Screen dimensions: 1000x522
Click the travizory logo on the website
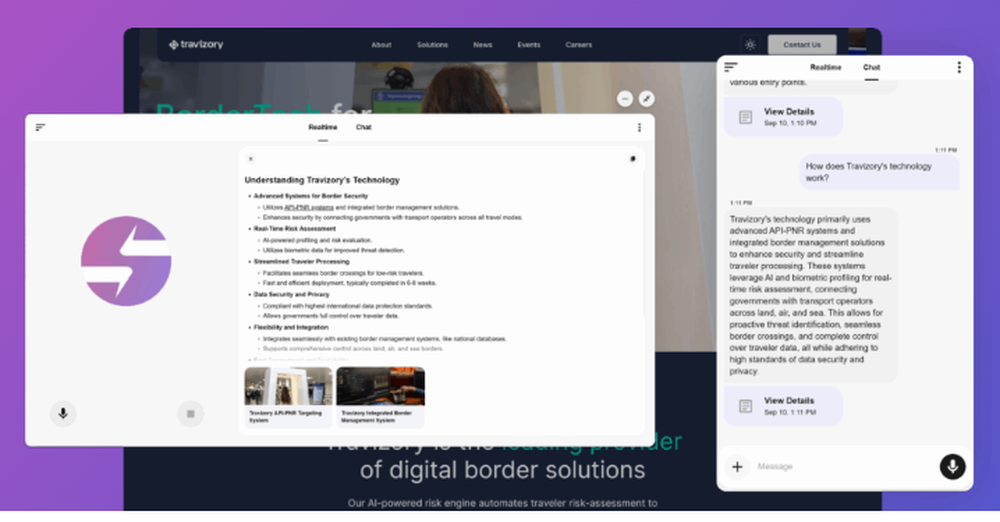pyautogui.click(x=196, y=45)
